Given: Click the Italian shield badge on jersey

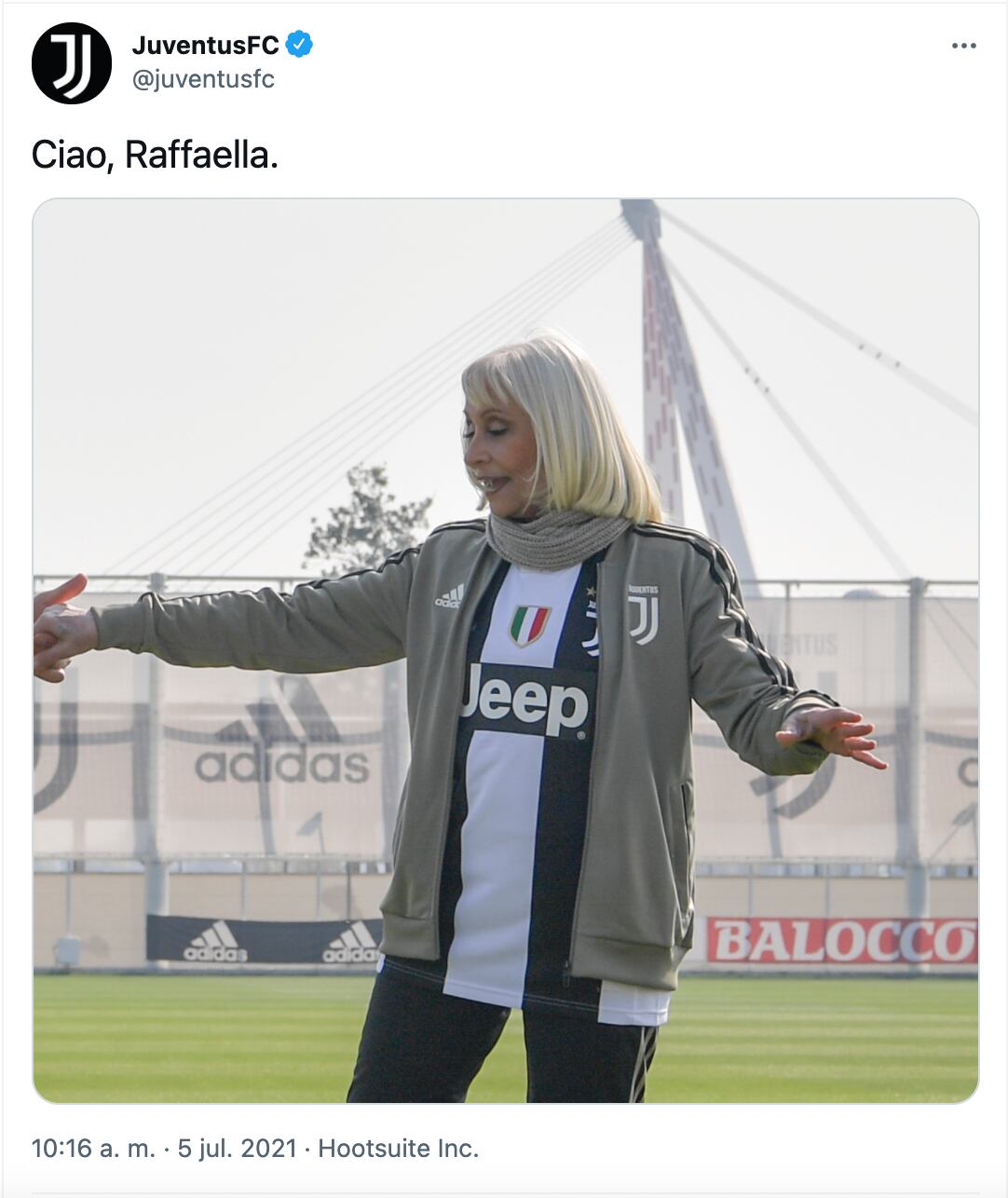Looking at the screenshot, I should click(529, 625).
